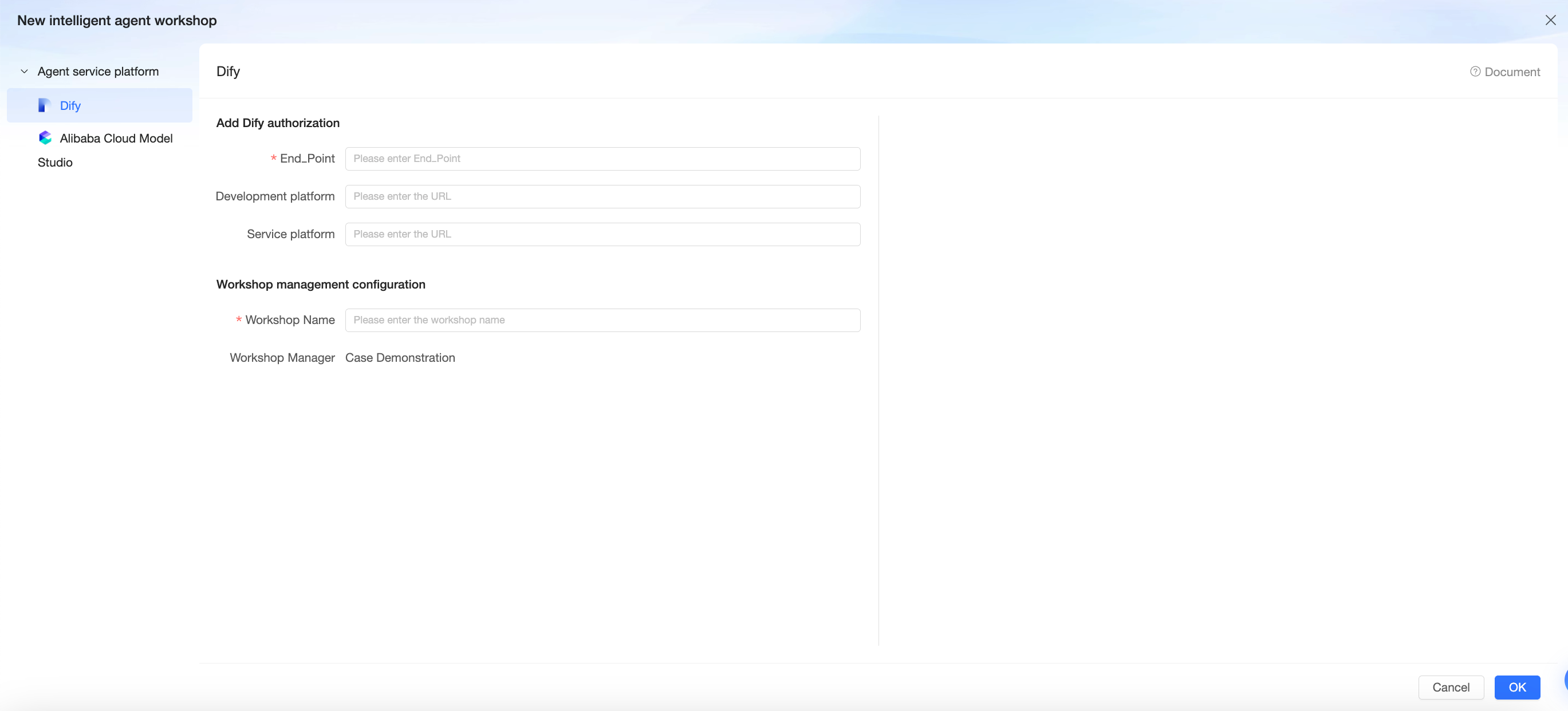Close the New intelligent agent workshop dialog
The height and width of the screenshot is (711, 1568).
pos(1550,20)
